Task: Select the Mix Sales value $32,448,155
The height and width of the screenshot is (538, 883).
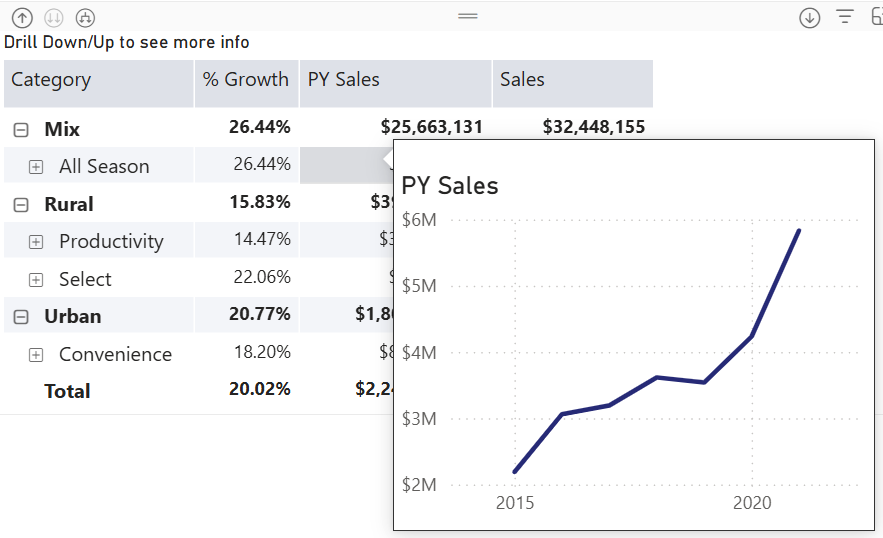Action: [x=593, y=127]
